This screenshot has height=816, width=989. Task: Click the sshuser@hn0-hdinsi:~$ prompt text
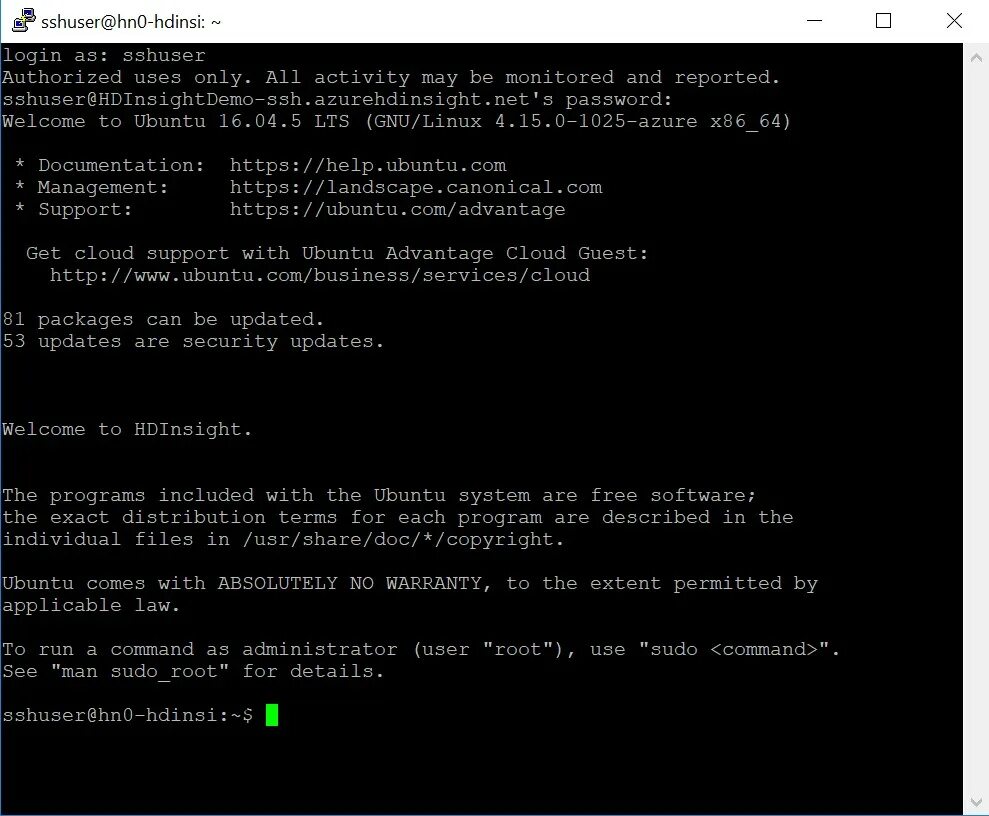click(x=127, y=715)
